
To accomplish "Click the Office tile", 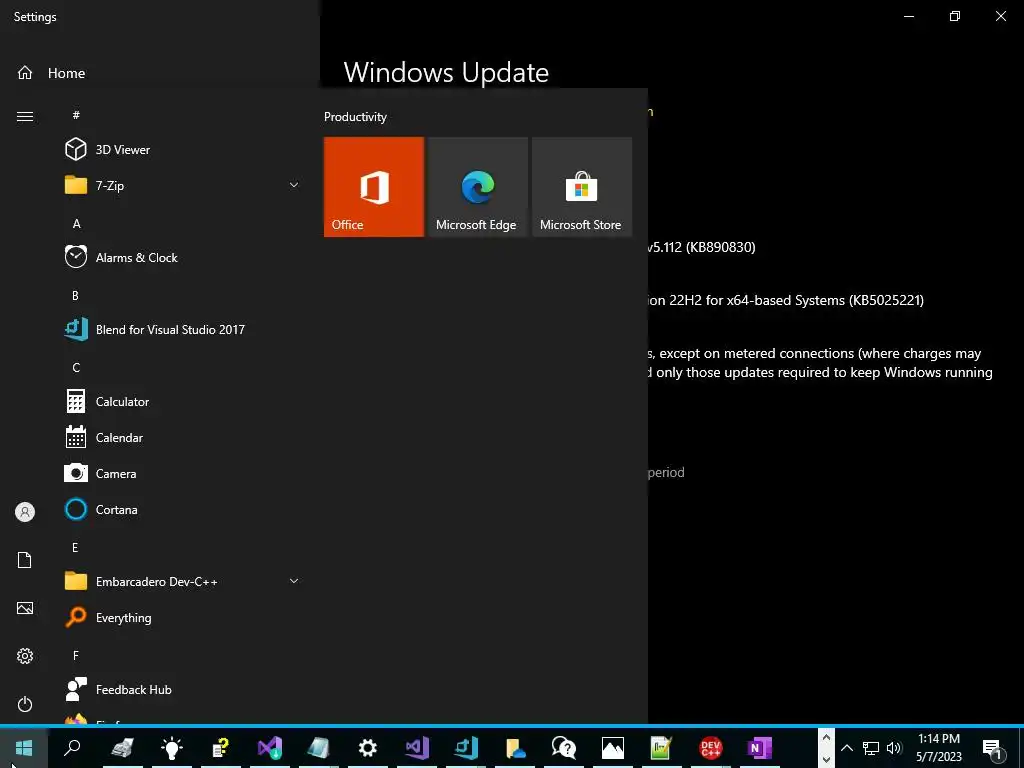I will pyautogui.click(x=374, y=187).
